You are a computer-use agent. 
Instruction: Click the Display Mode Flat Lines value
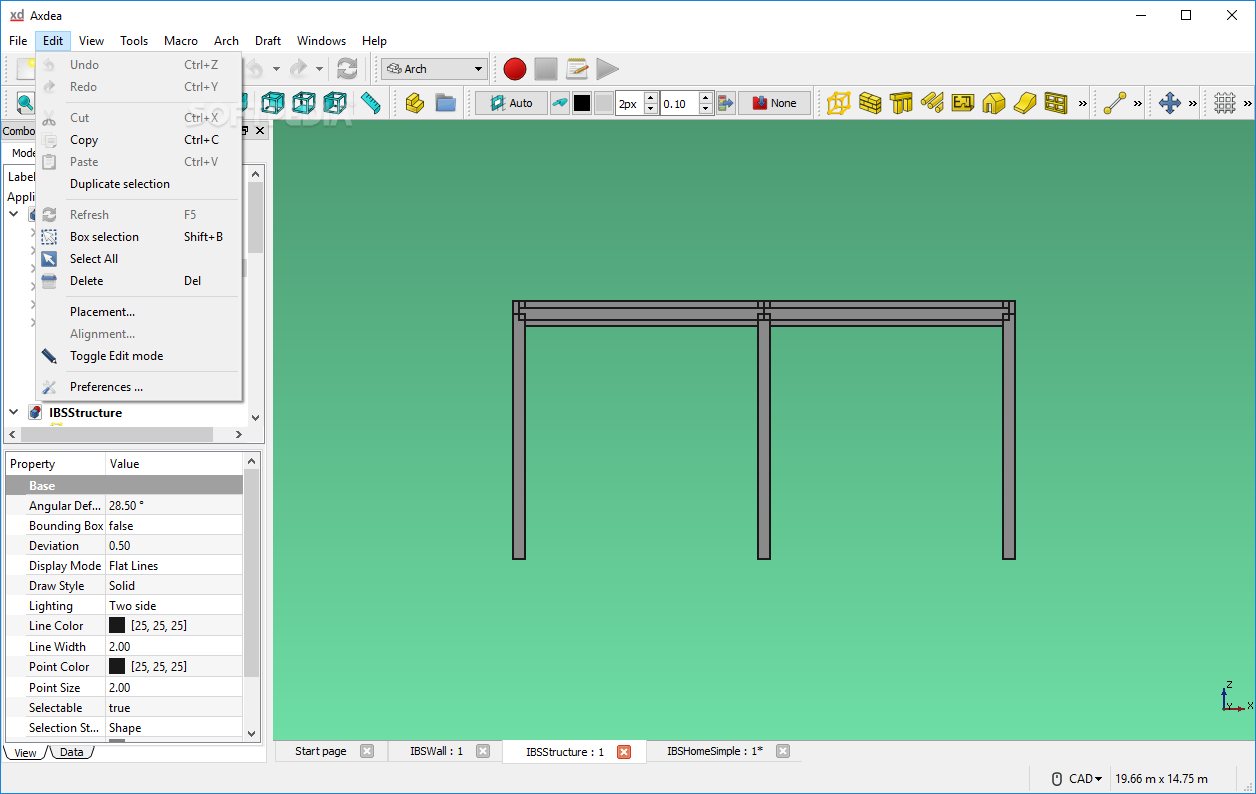(x=174, y=566)
